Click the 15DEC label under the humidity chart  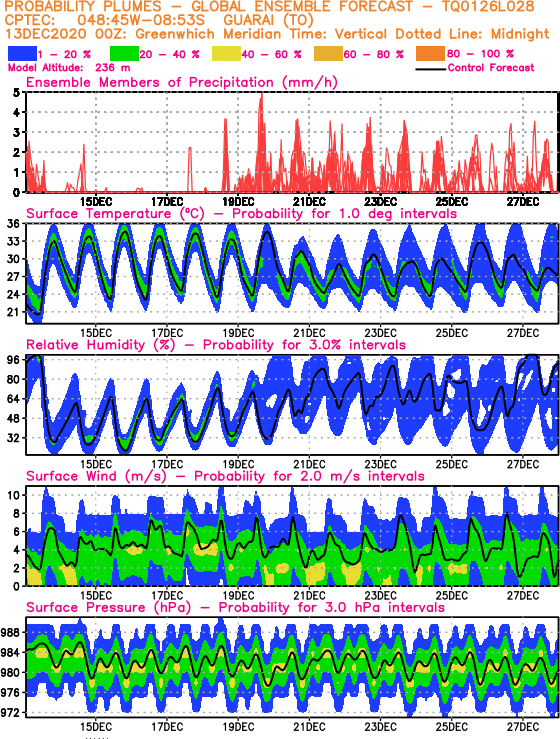pyautogui.click(x=96, y=465)
